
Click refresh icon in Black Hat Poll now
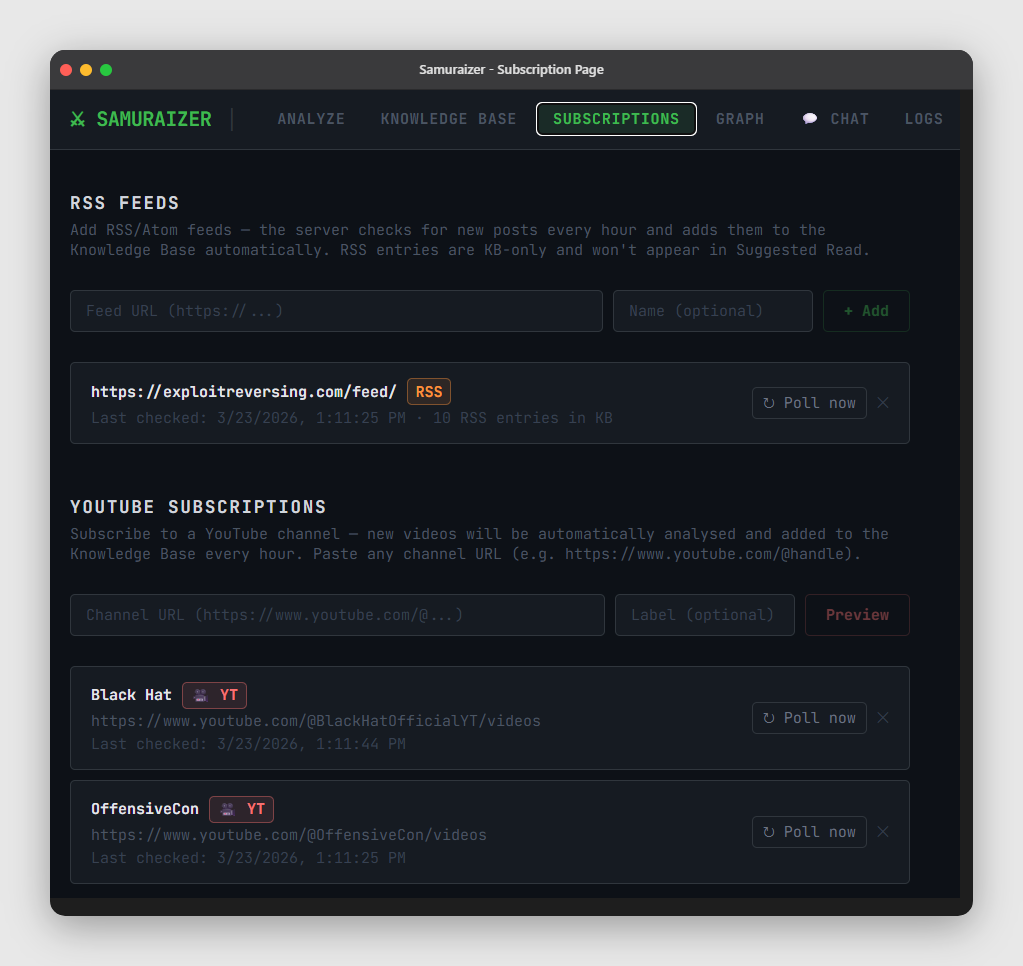click(x=769, y=718)
